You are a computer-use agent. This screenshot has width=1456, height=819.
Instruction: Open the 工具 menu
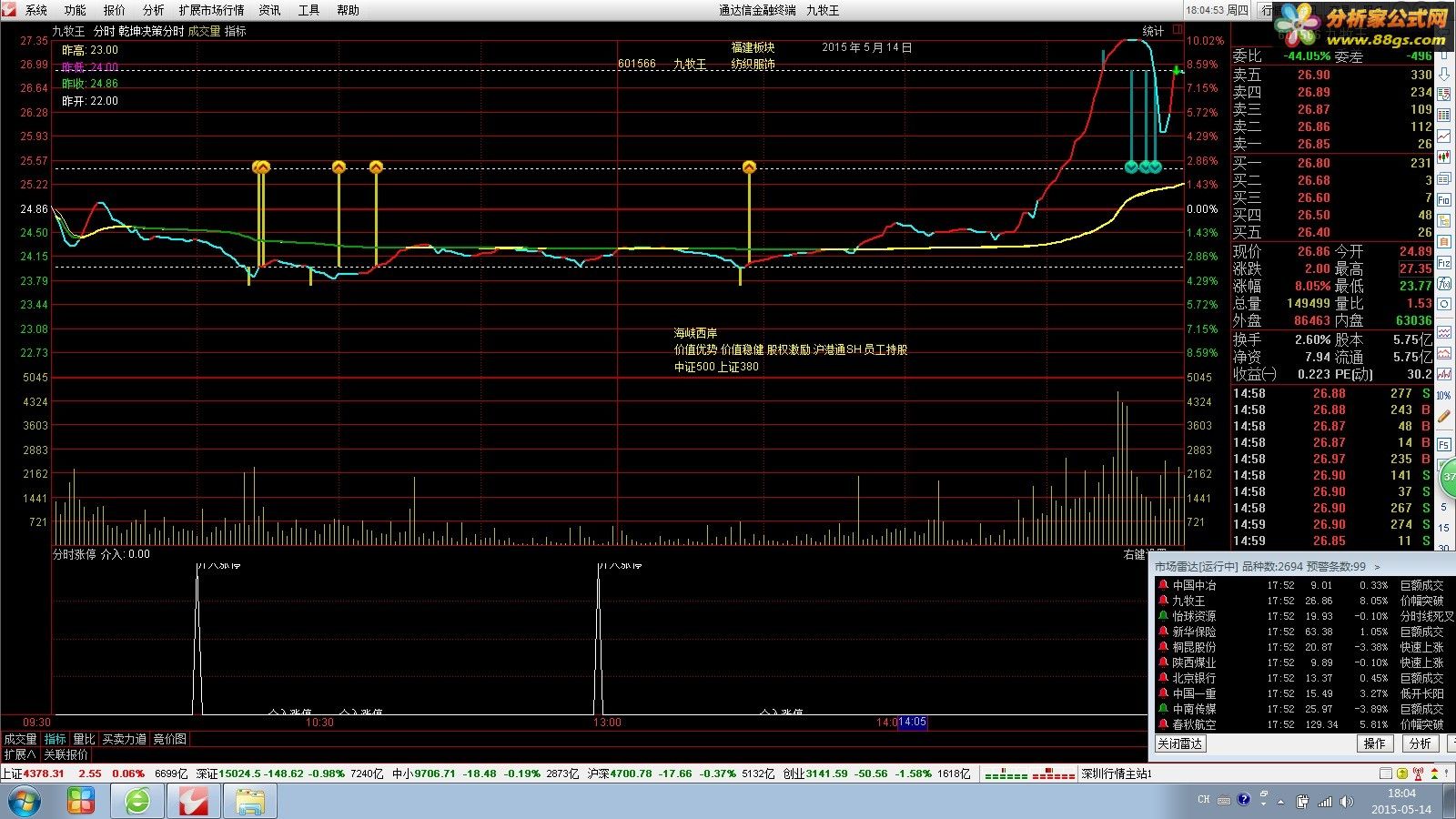308,10
